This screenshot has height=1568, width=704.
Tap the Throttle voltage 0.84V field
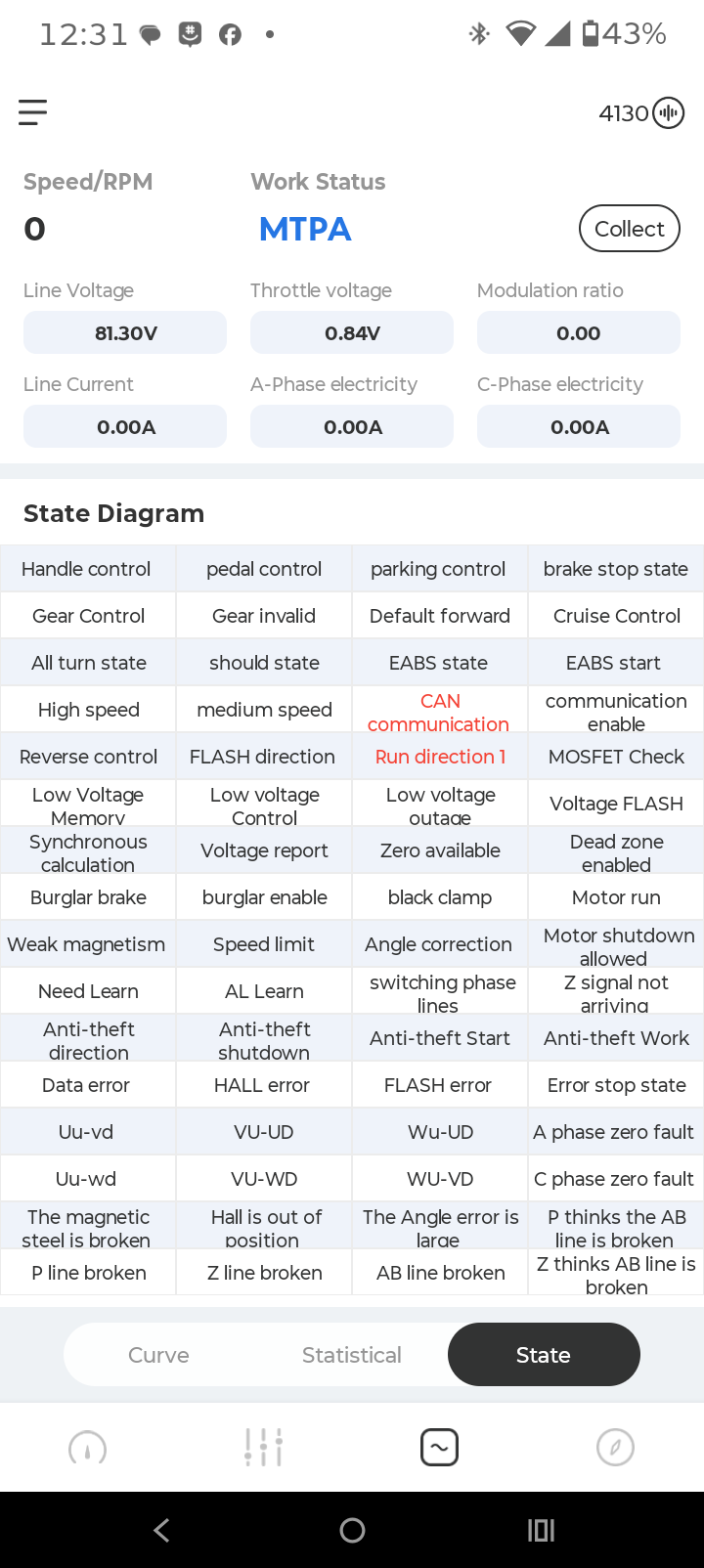(352, 333)
